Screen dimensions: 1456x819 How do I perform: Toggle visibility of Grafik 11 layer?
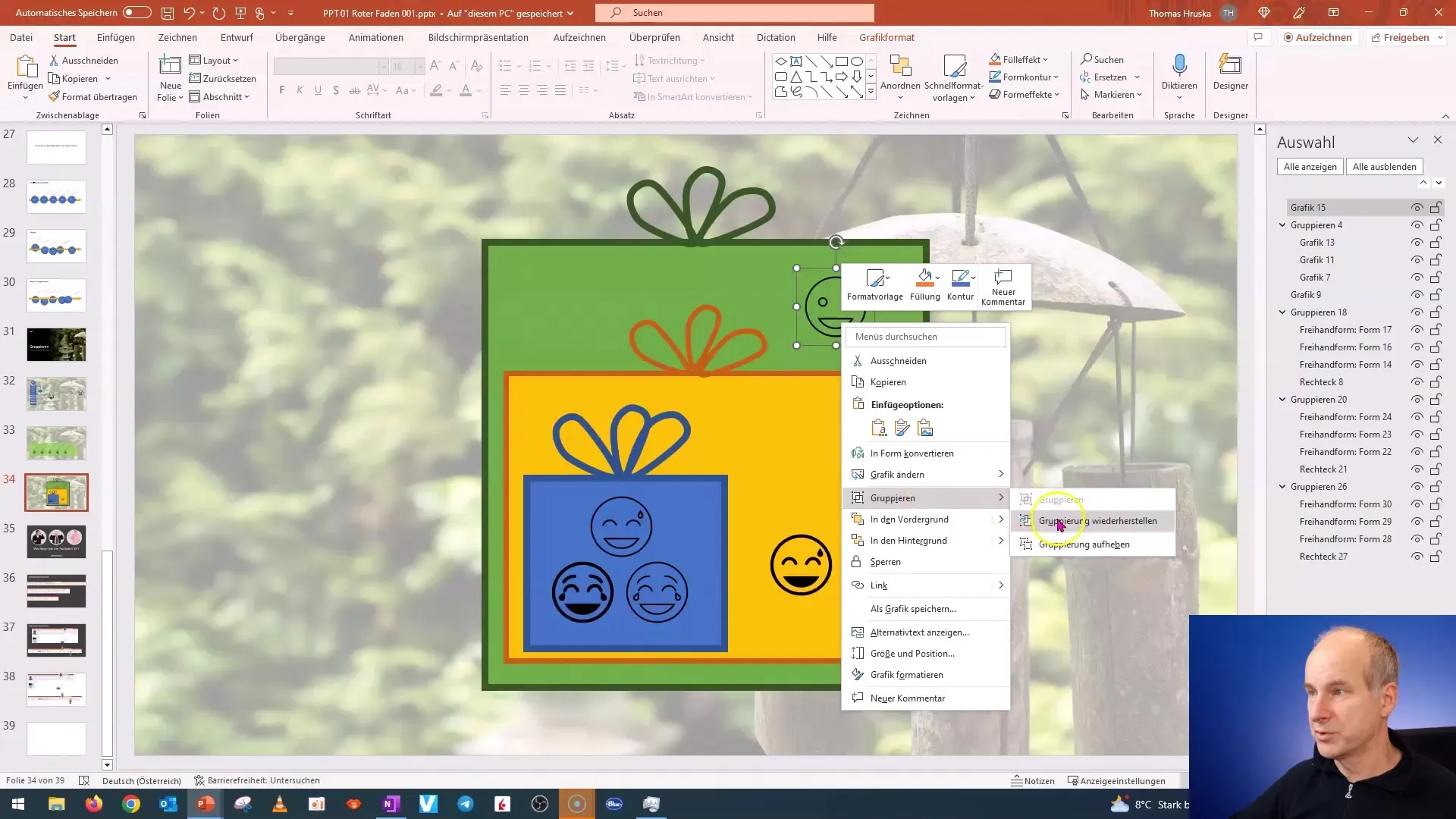click(1419, 260)
